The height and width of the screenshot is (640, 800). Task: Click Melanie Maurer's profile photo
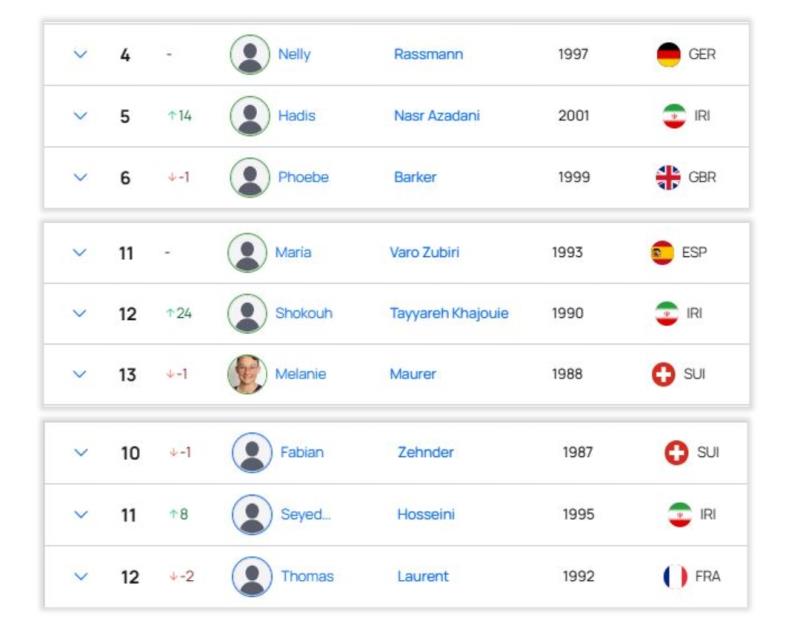coord(247,374)
